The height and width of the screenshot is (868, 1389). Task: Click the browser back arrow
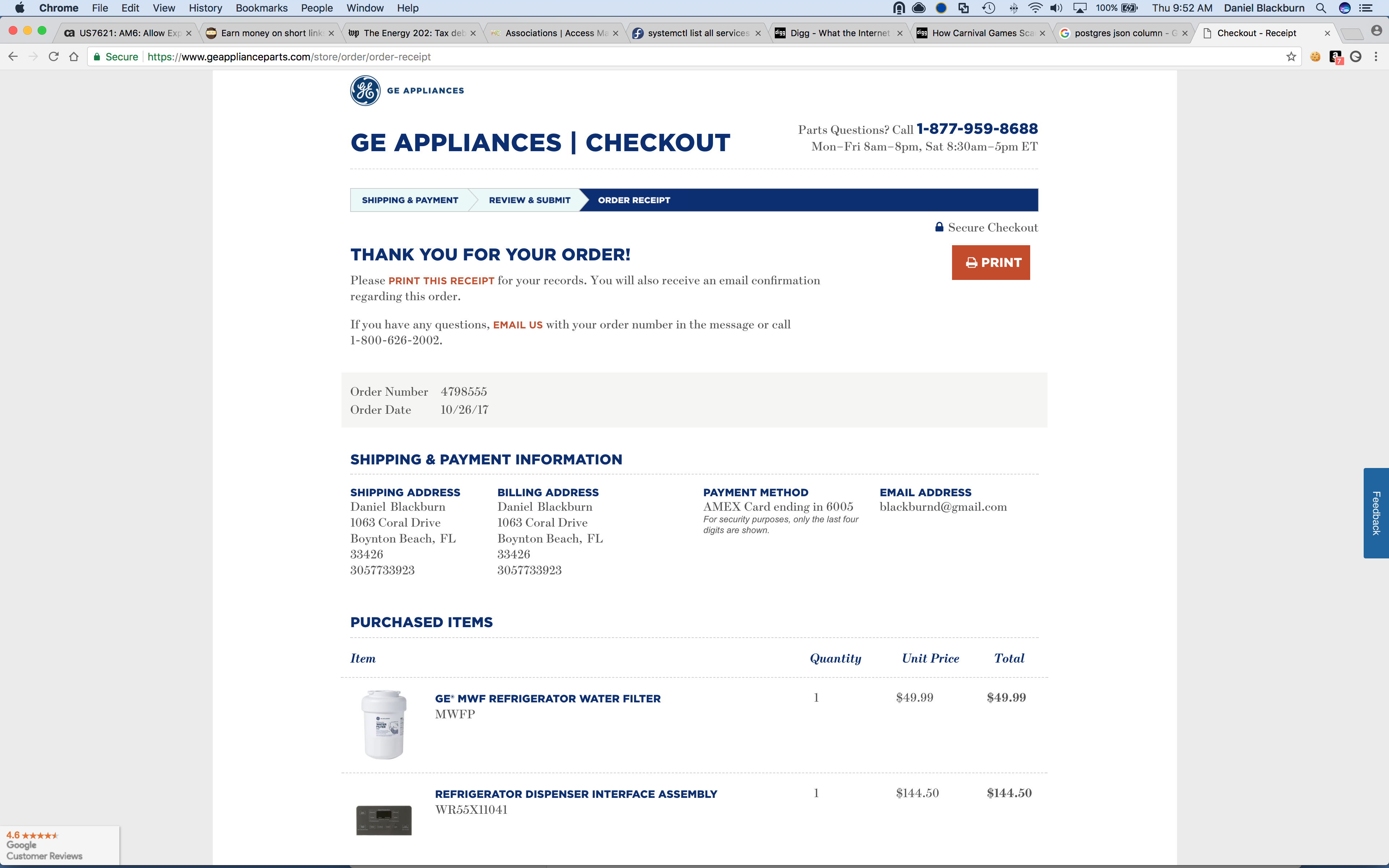[x=13, y=57]
